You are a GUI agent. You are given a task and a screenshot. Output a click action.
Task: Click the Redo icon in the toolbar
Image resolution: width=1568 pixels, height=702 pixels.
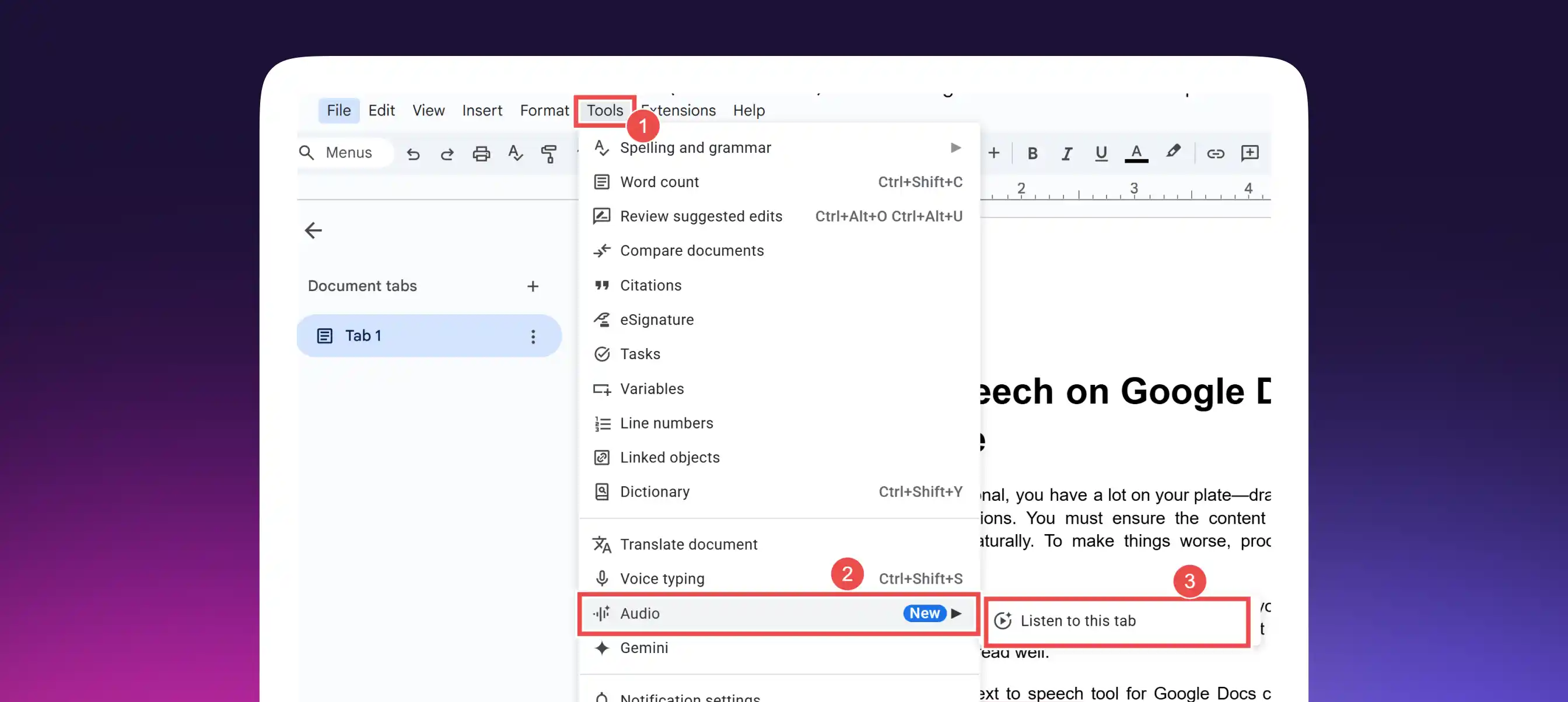(447, 154)
